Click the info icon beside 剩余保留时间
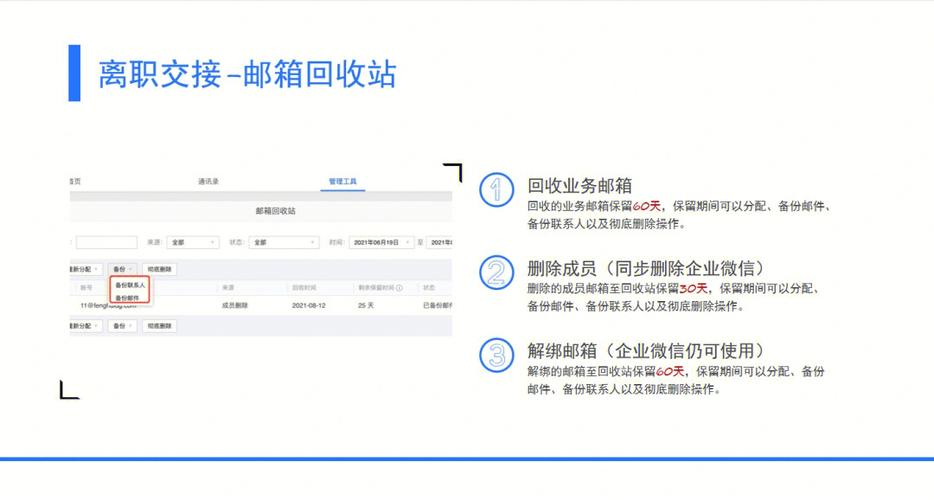Viewport: 934px width, 500px height. point(400,288)
